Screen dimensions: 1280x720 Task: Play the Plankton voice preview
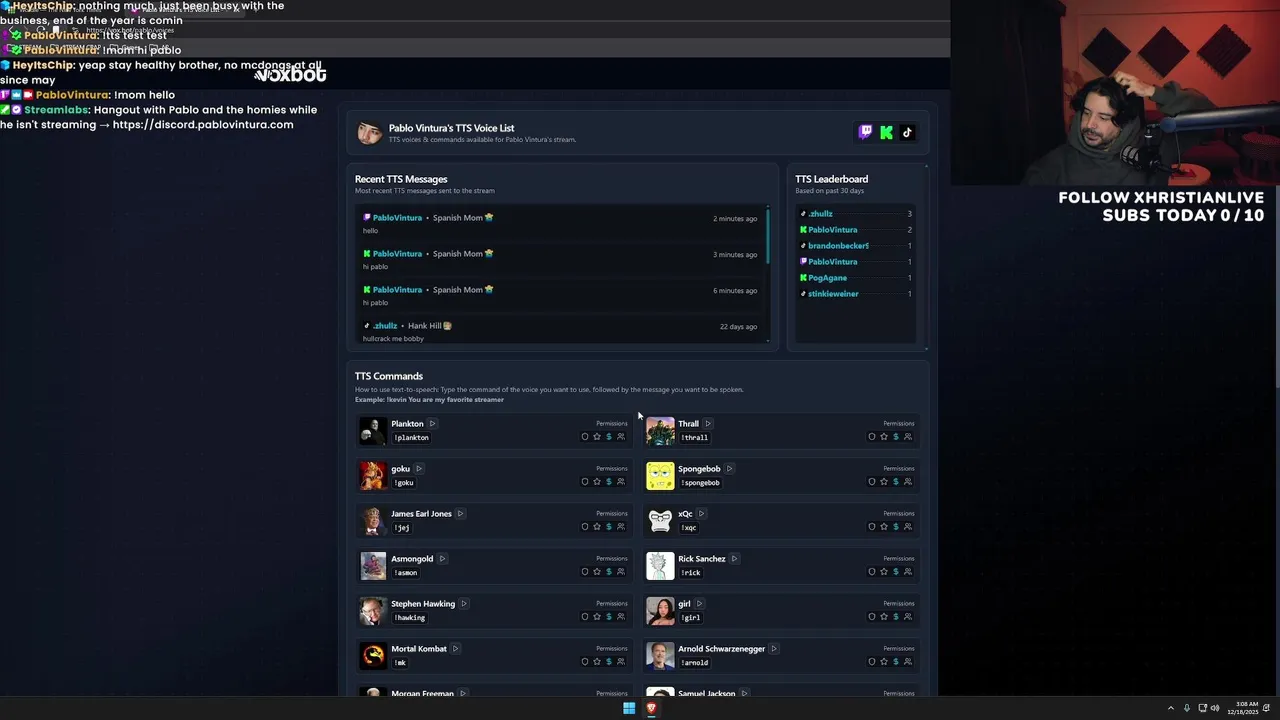[432, 424]
